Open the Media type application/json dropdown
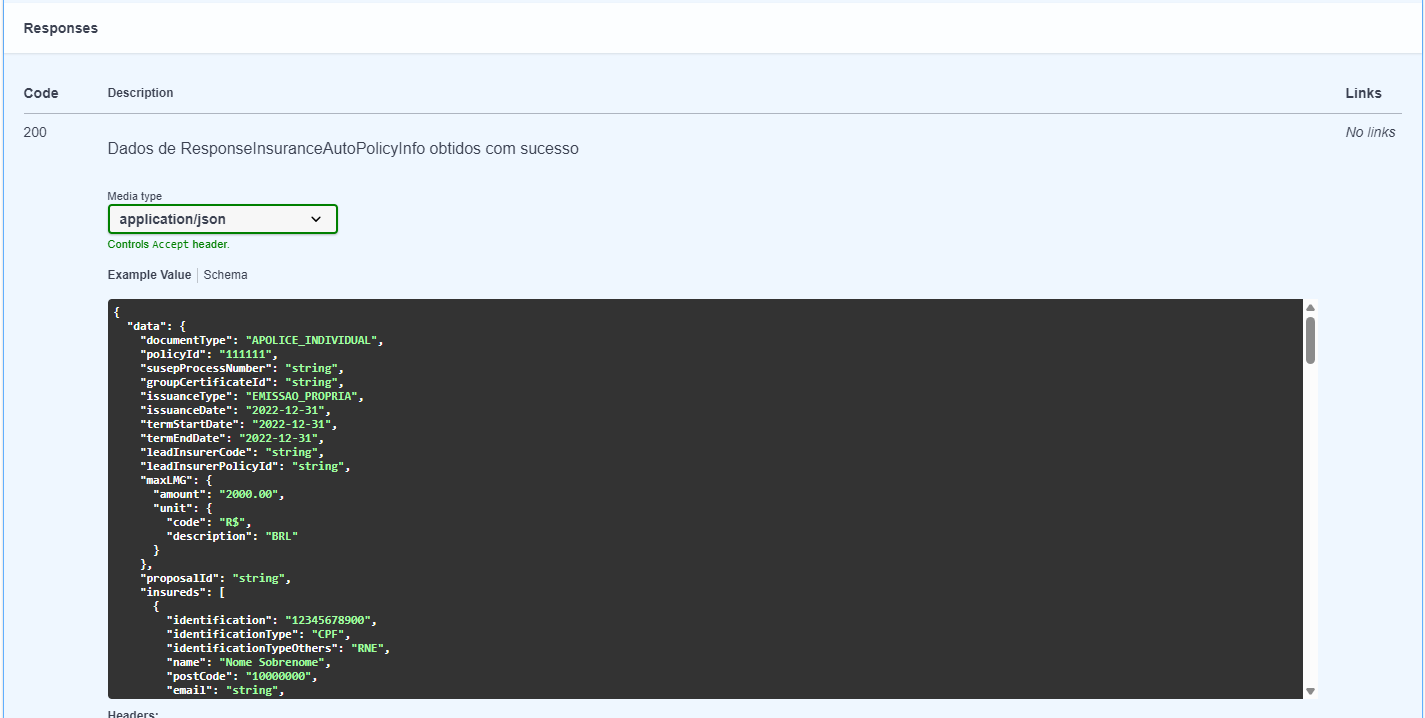This screenshot has width=1425, height=718. click(221, 219)
